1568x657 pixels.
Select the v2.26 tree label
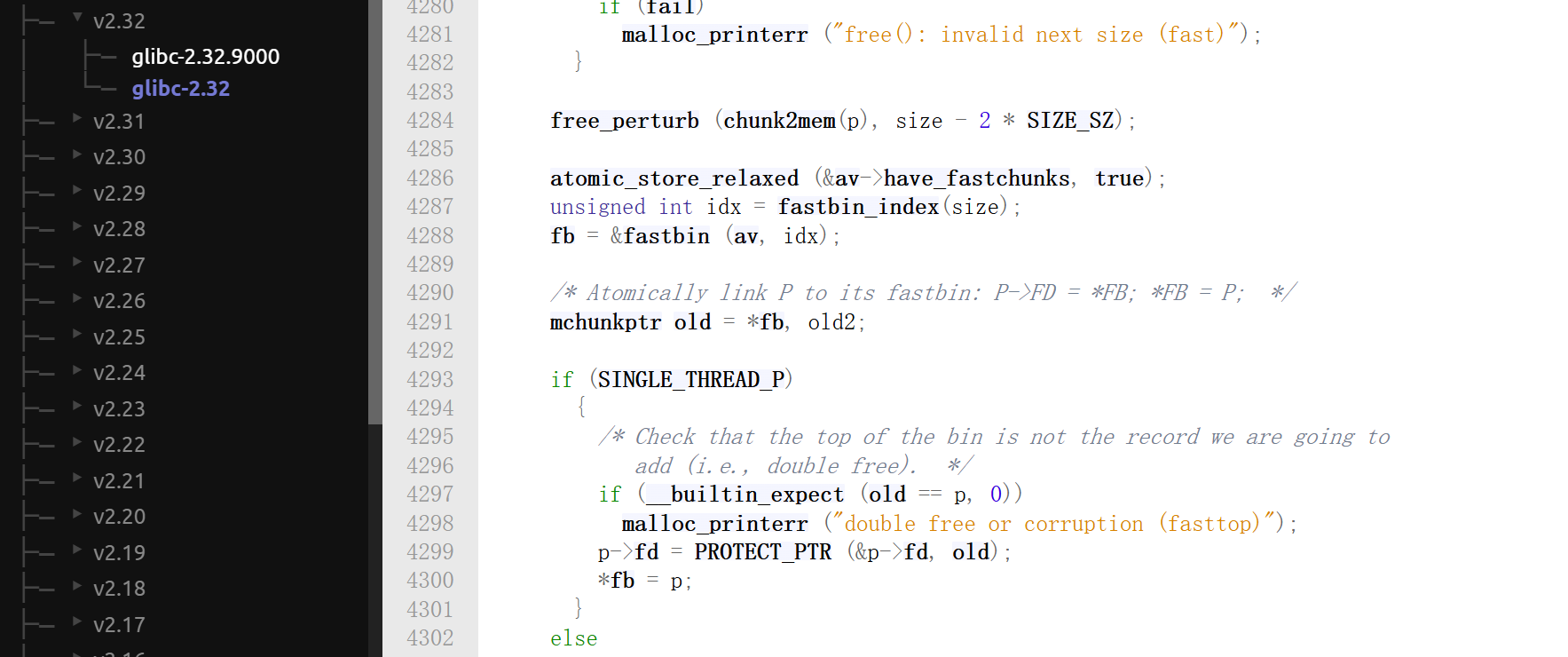[119, 301]
